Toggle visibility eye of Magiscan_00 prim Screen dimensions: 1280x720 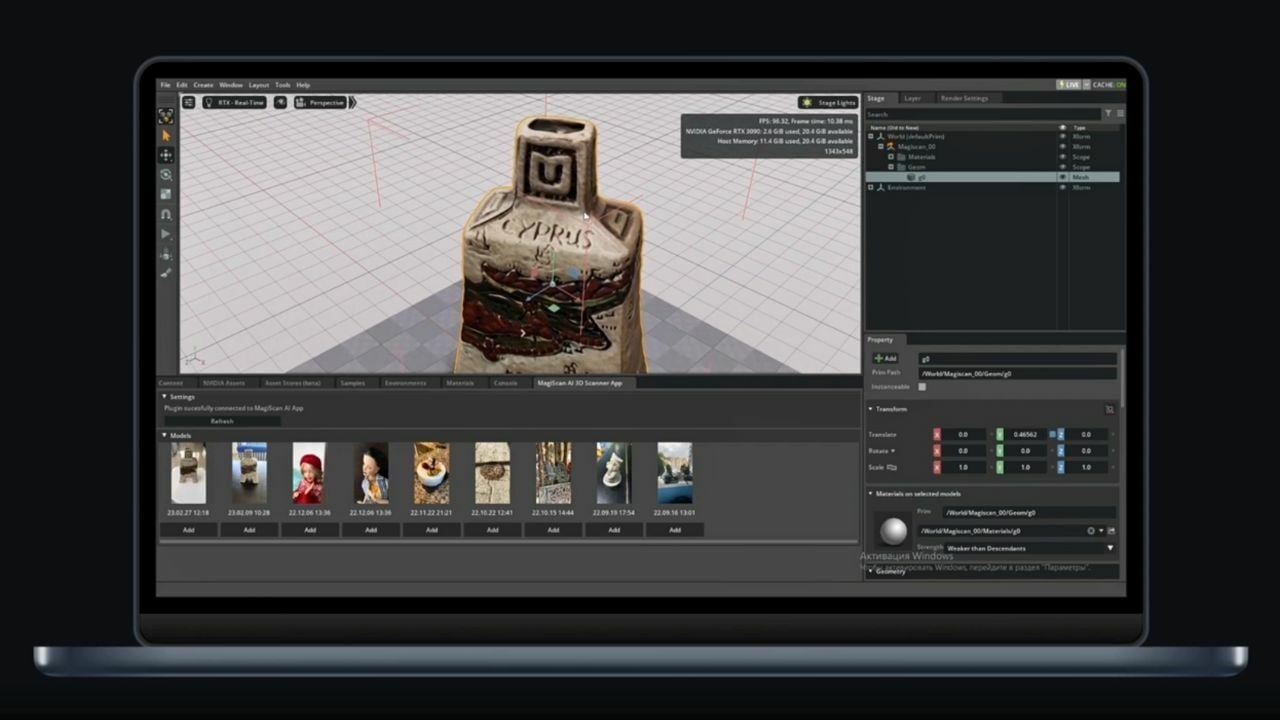coord(1062,146)
